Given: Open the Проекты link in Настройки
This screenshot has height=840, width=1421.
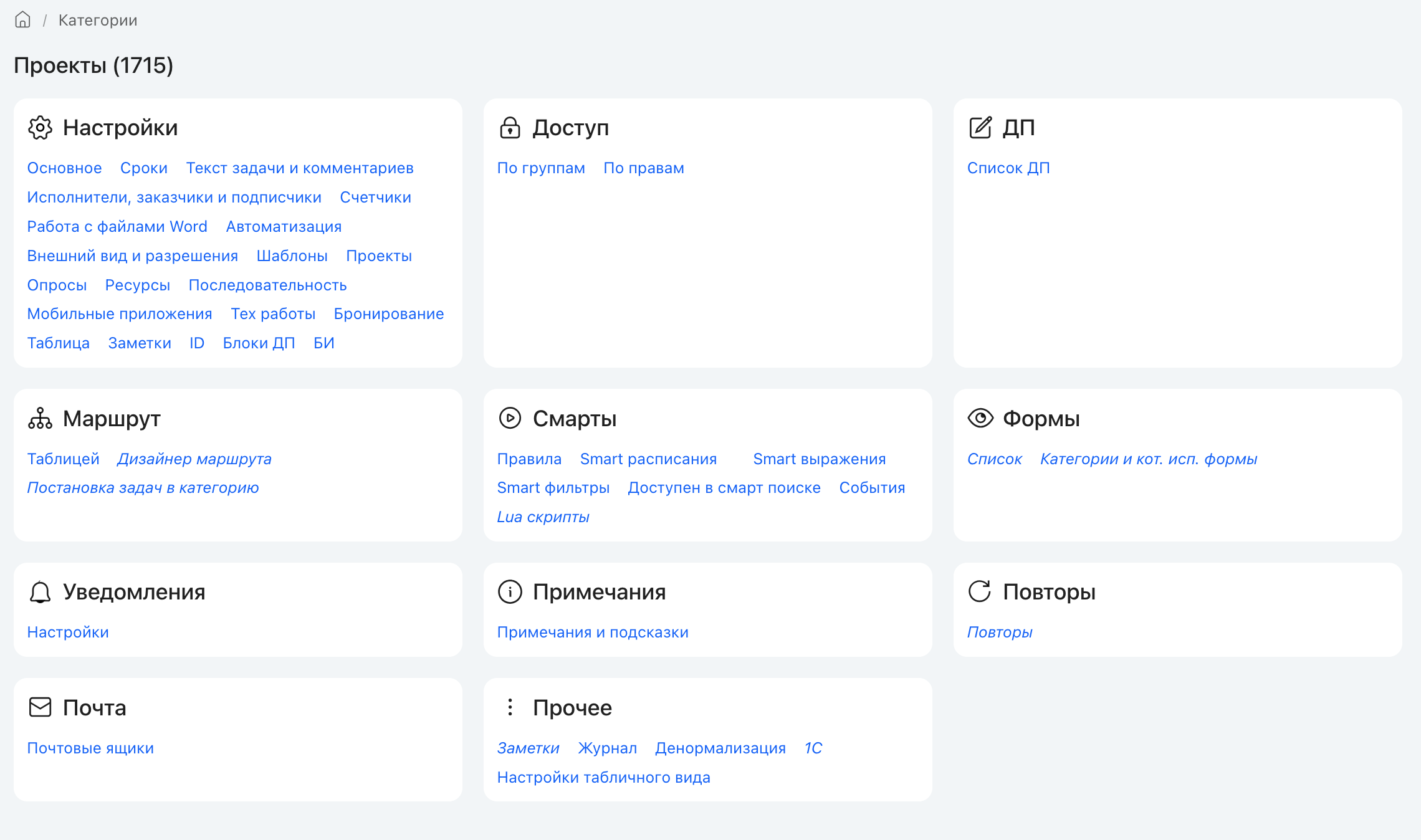Looking at the screenshot, I should [x=379, y=256].
